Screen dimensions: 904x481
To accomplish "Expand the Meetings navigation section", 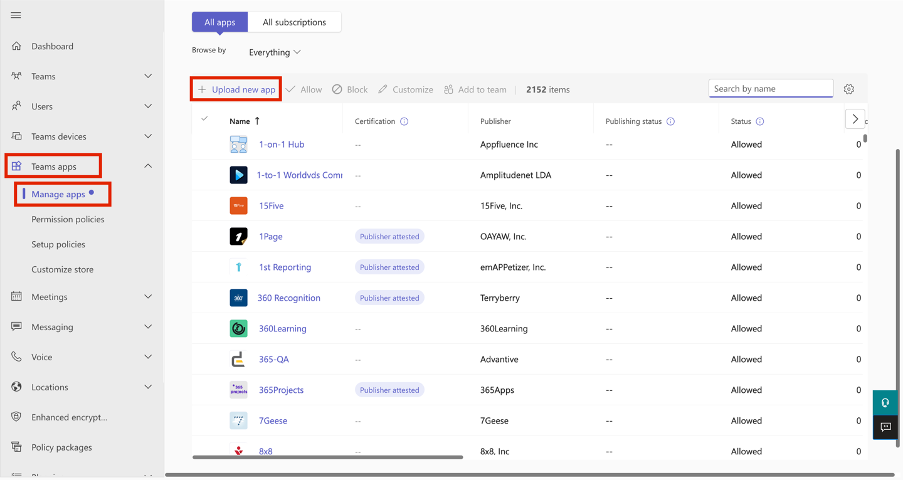I will click(x=148, y=296).
